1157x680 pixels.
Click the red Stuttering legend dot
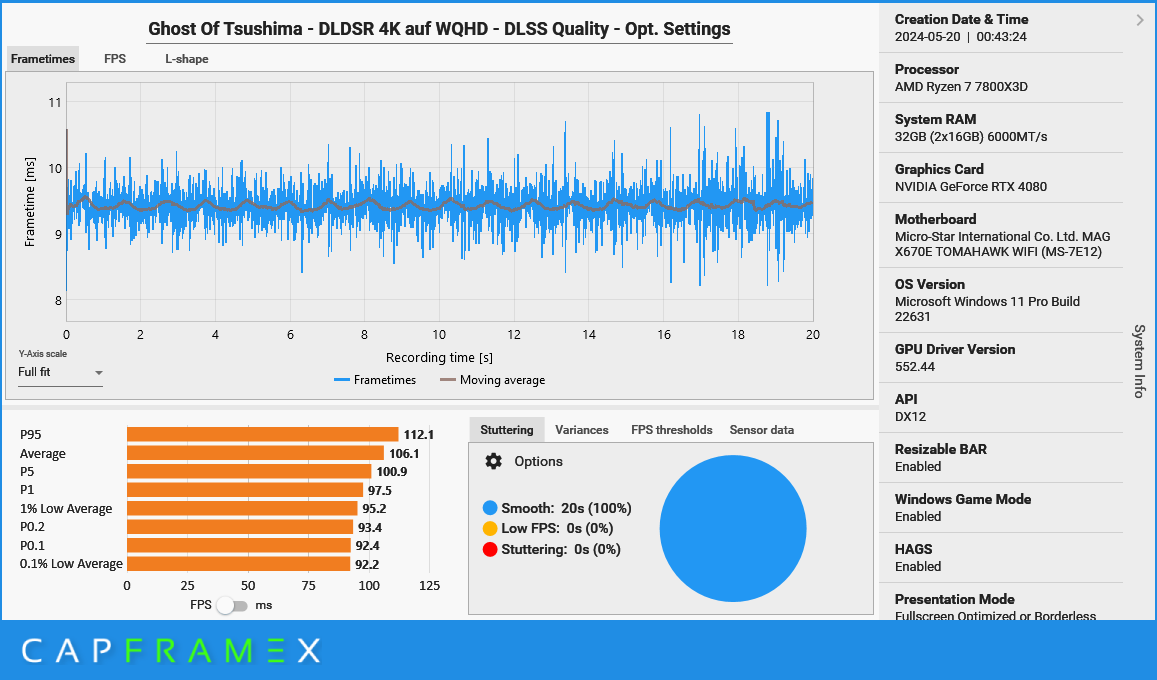[490, 549]
